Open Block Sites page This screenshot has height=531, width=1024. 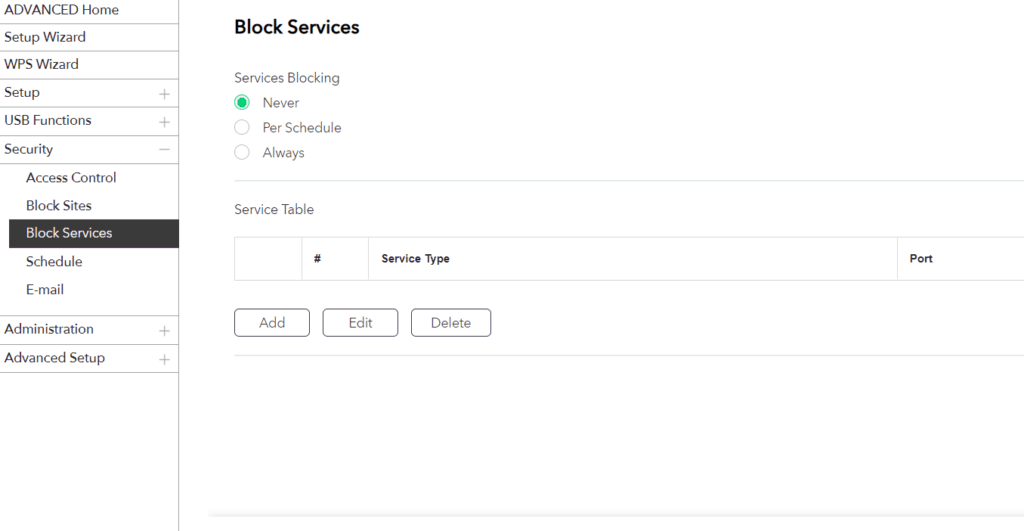[58, 206]
